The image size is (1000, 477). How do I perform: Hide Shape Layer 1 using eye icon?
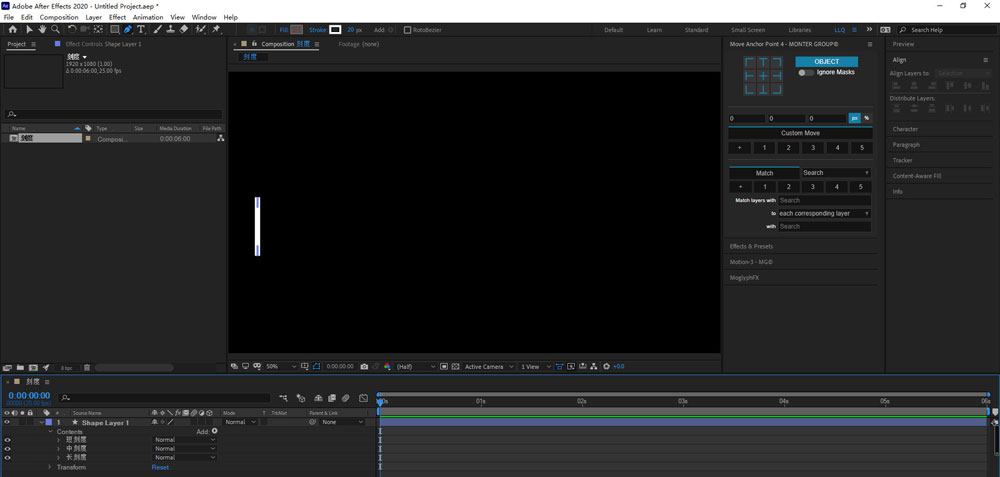7,422
